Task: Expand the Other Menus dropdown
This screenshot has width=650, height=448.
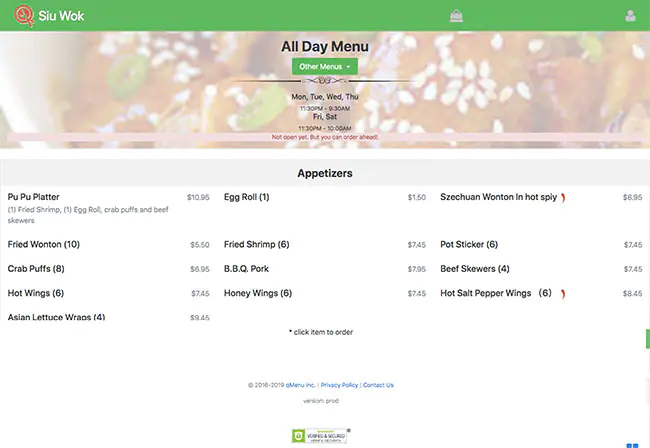Action: 324,66
